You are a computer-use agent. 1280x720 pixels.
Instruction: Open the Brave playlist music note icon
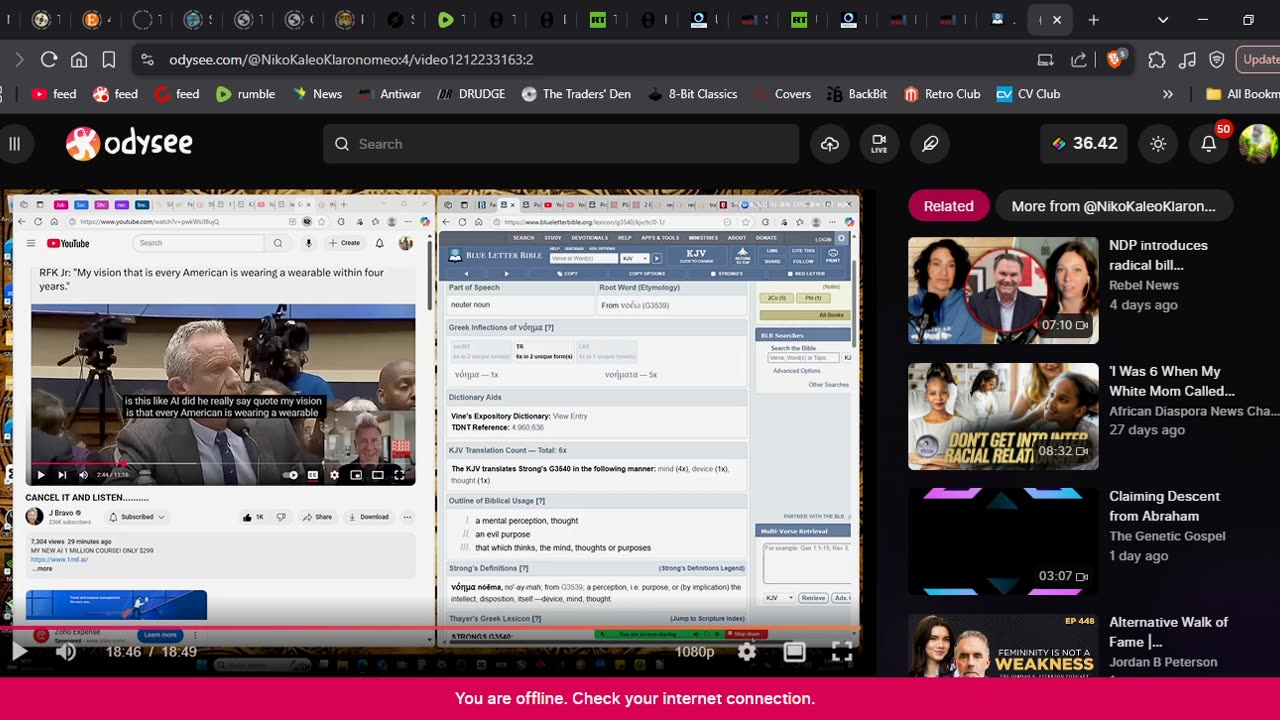[x=1187, y=60]
